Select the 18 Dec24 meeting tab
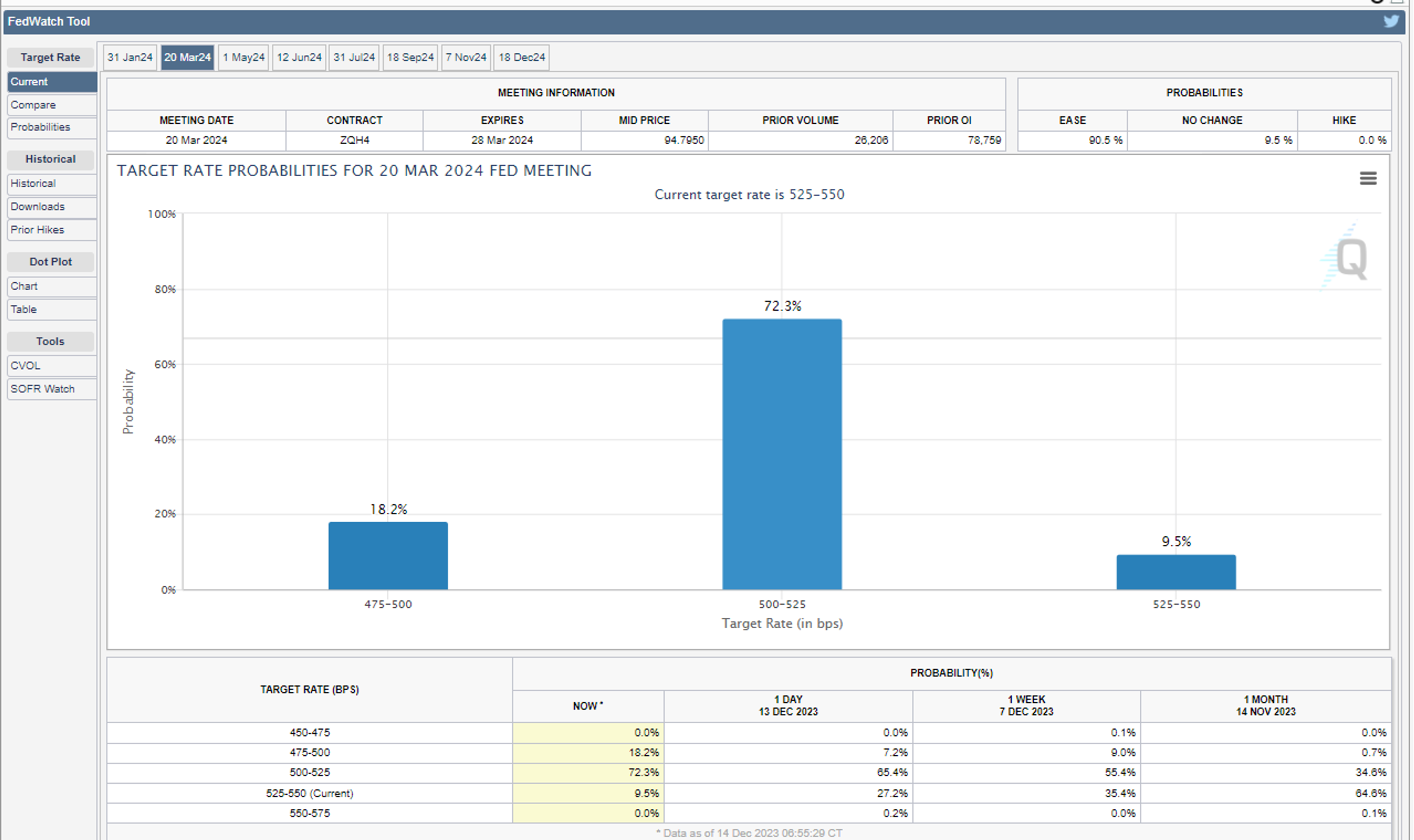 coord(521,57)
